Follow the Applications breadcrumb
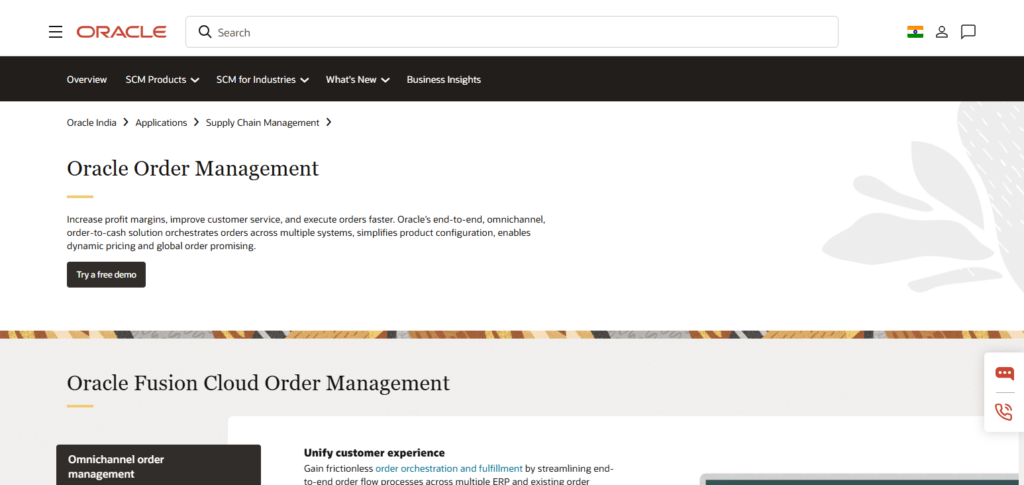1024x485 pixels. tap(161, 123)
